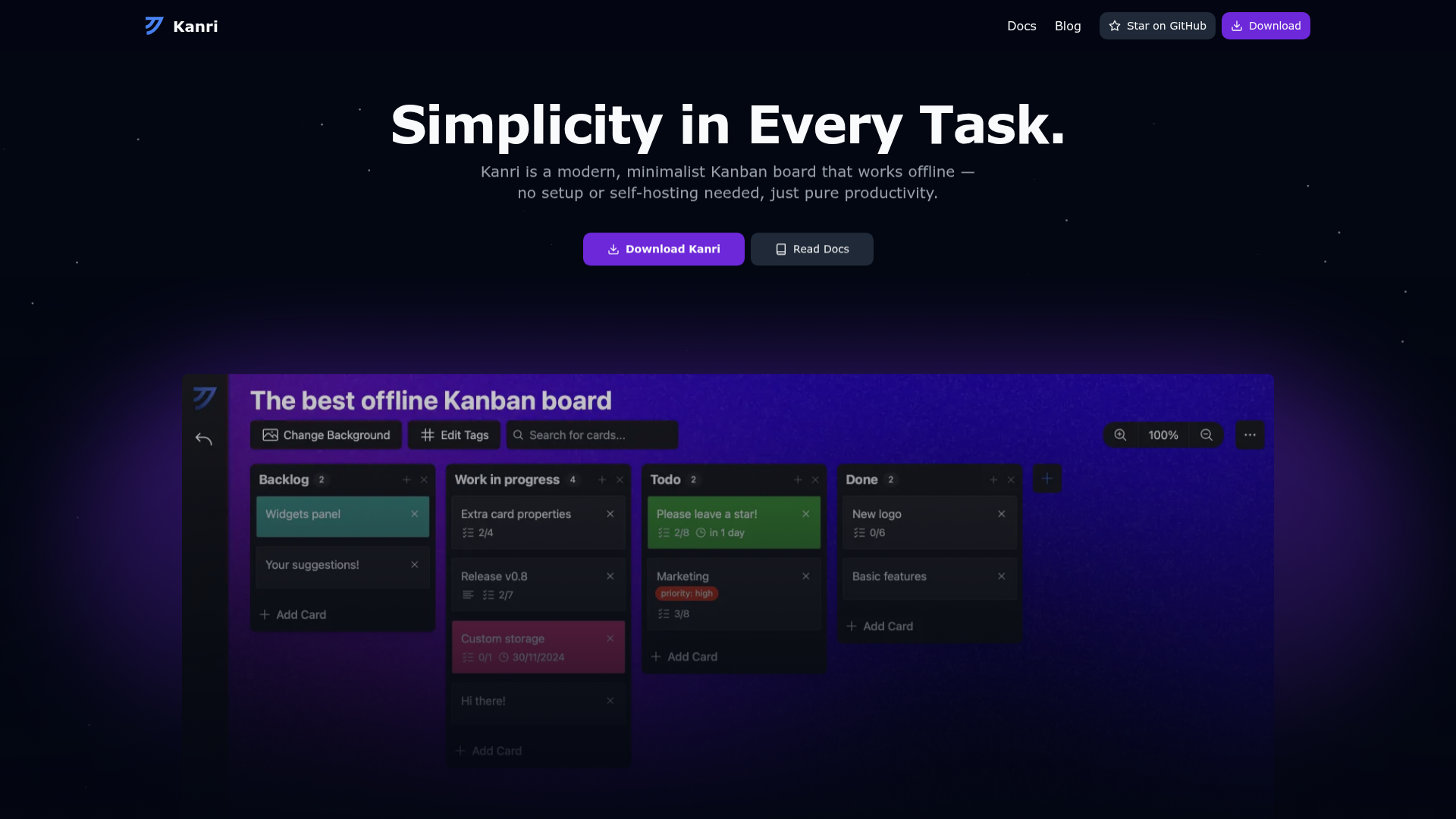Click the 2/4 checklist count on Extra card properties
The image size is (1456, 819).
[x=478, y=533]
